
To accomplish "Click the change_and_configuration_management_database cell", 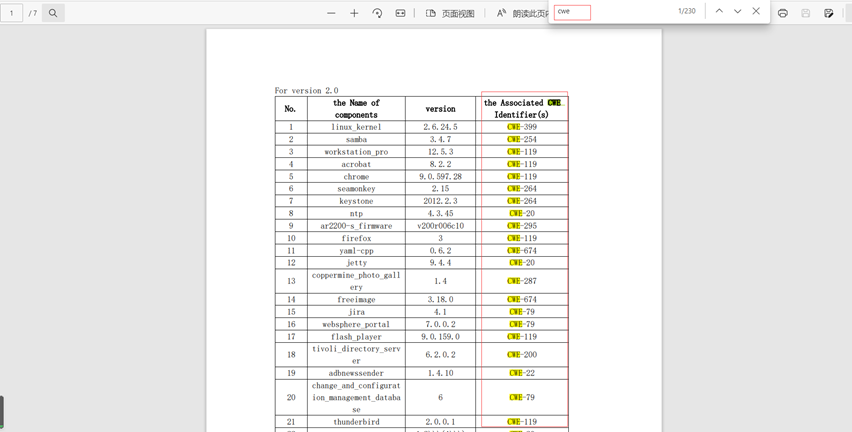I will 356,398.
